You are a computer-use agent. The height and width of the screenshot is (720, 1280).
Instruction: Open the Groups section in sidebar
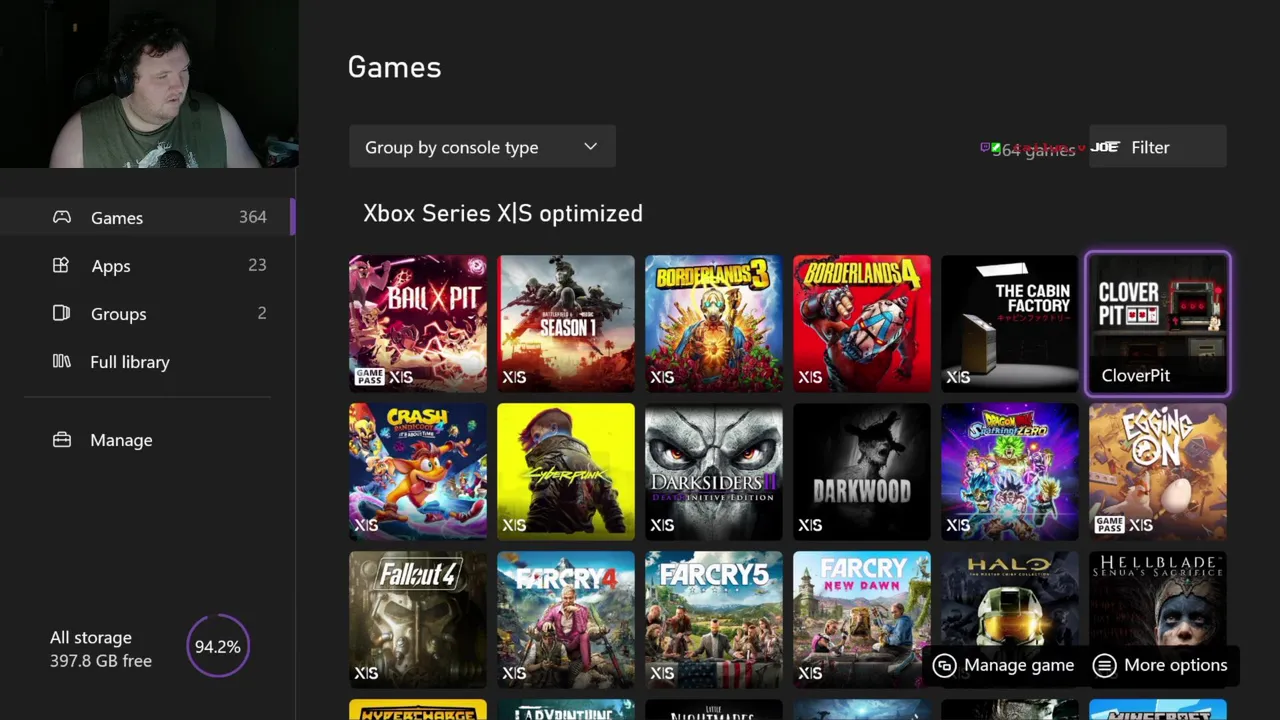coord(147,313)
